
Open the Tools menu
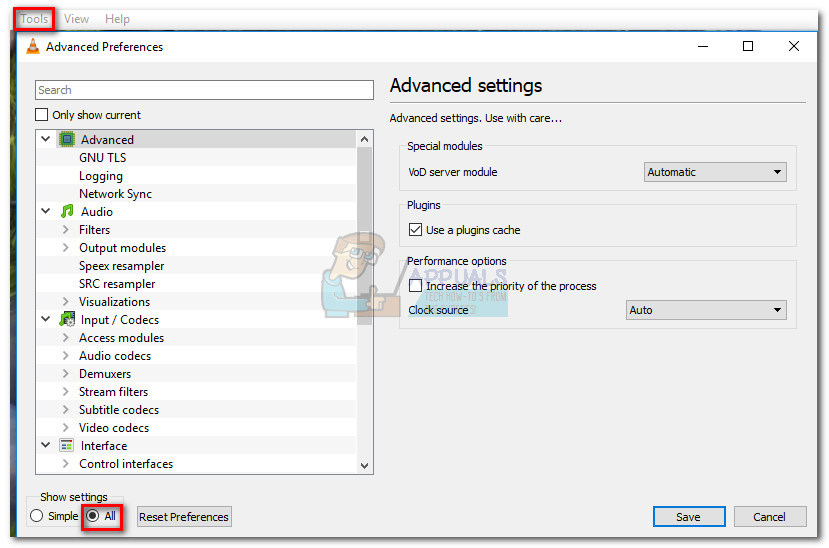[x=34, y=19]
